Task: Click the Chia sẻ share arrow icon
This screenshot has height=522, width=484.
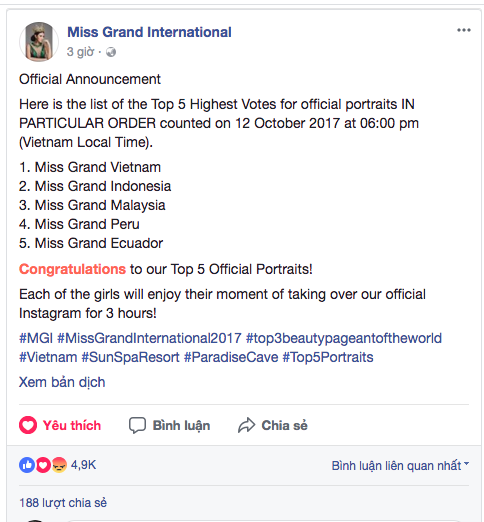Action: coord(246,425)
